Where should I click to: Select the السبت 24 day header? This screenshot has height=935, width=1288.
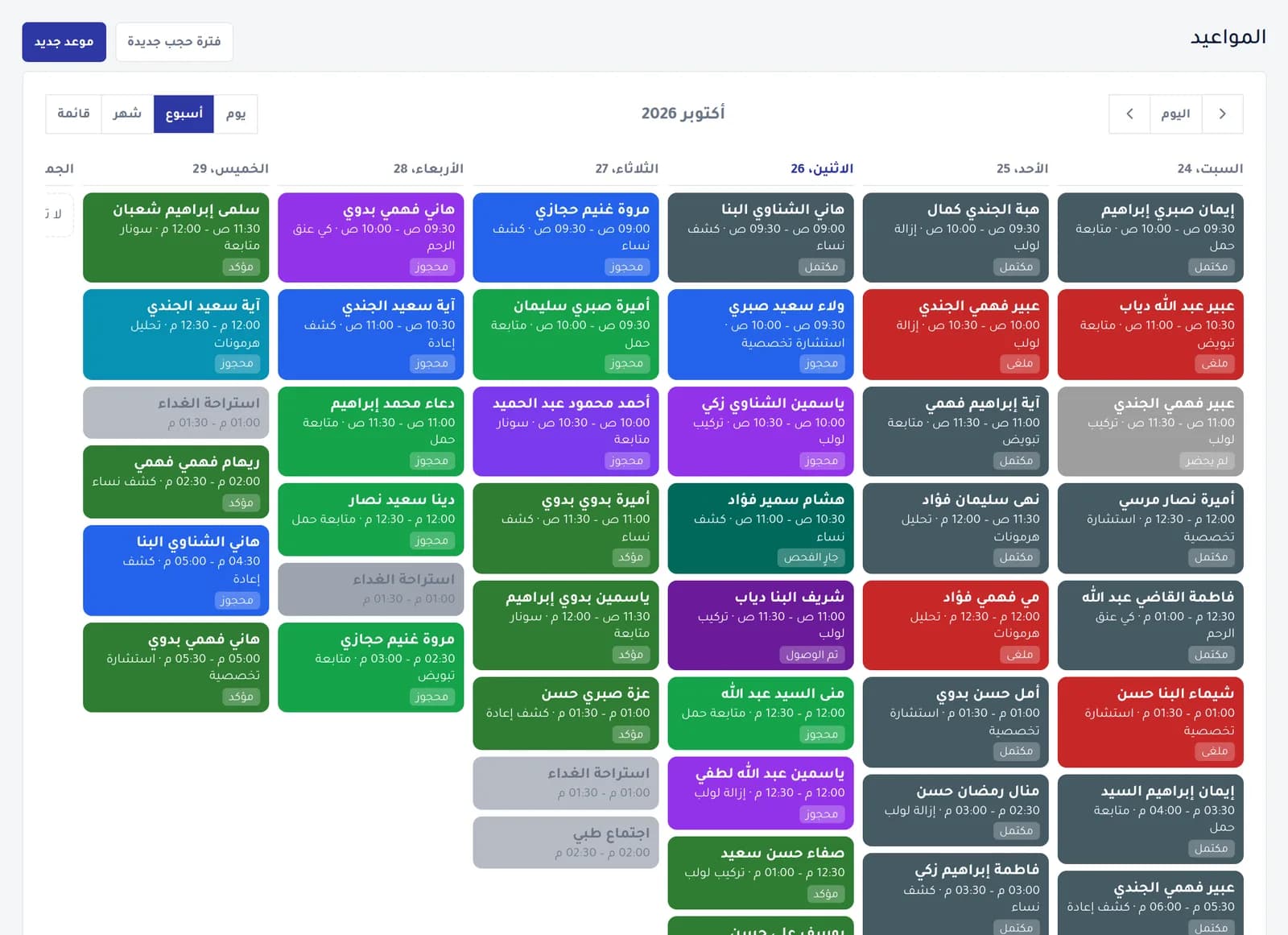[x=1209, y=168]
